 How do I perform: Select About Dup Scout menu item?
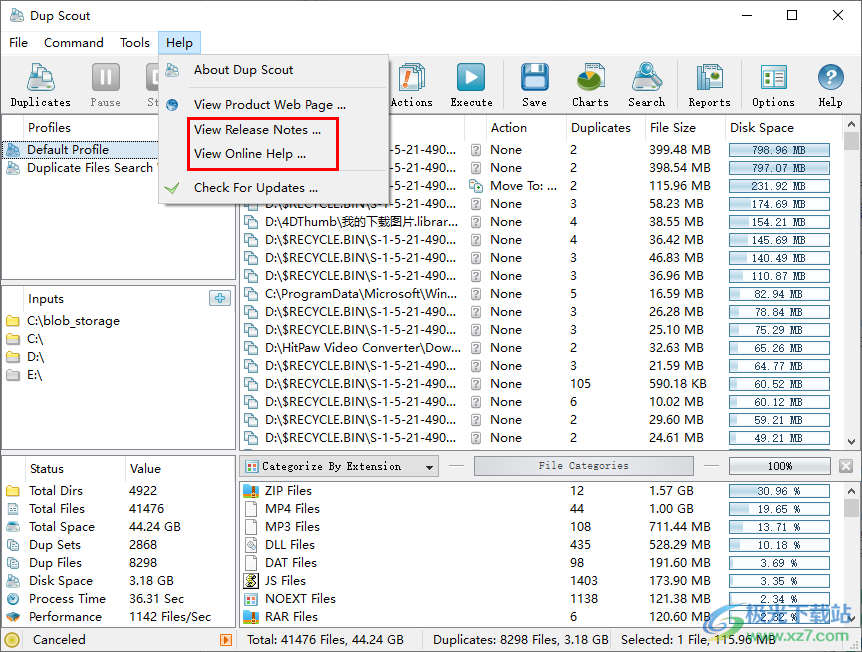[x=274, y=70]
